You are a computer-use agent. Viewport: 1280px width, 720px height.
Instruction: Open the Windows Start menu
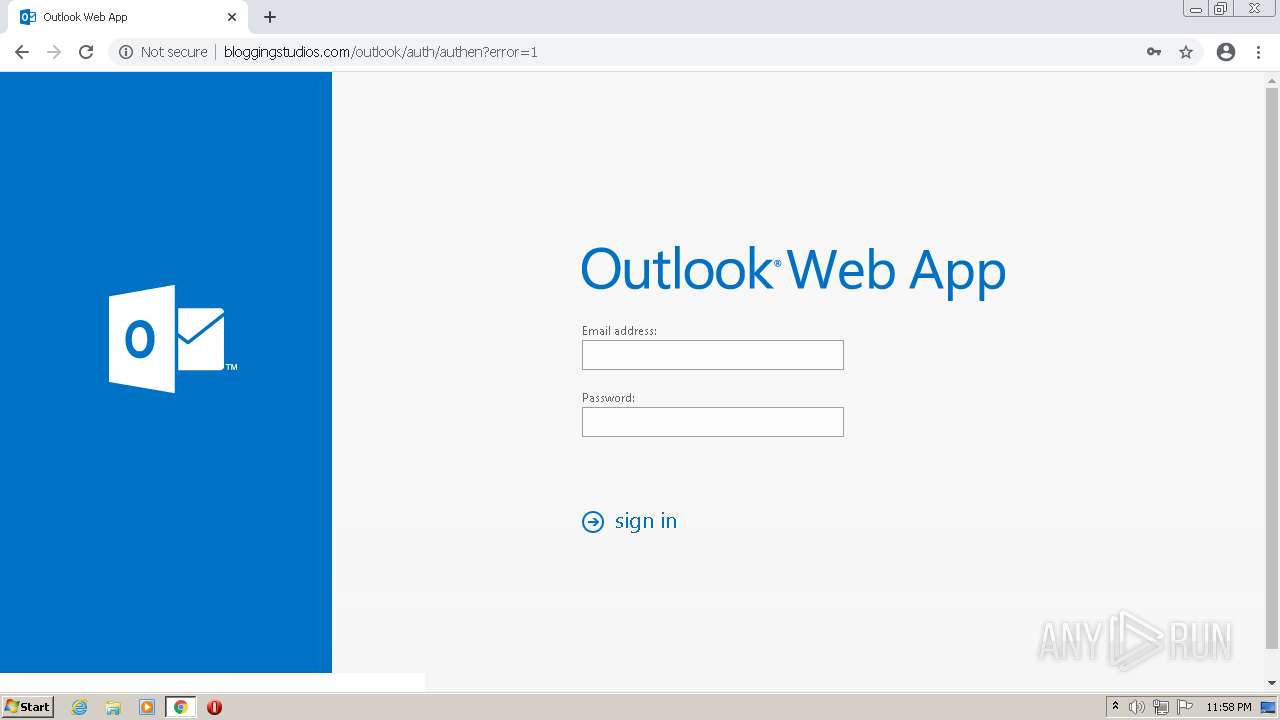(x=28, y=707)
